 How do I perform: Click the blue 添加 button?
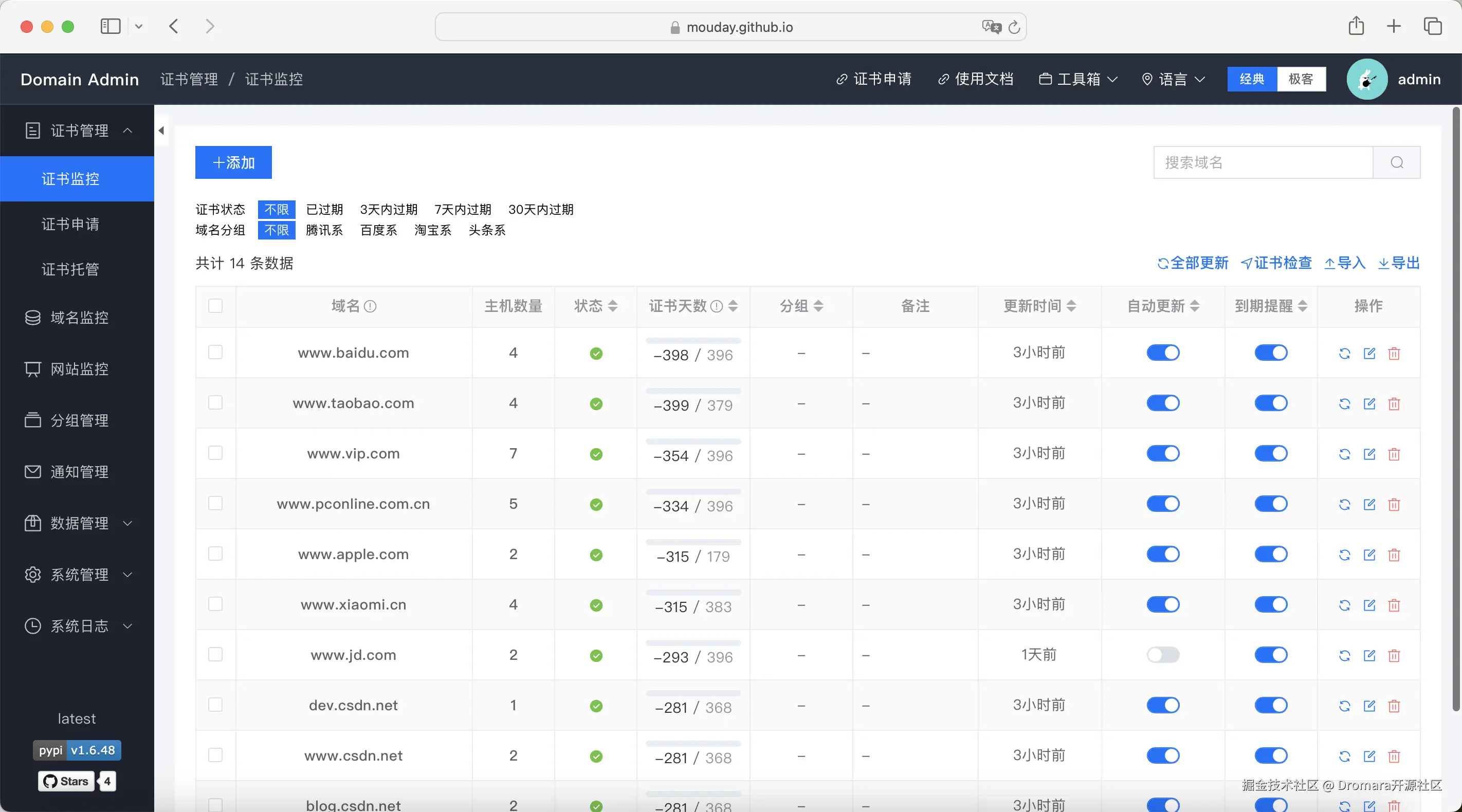233,163
